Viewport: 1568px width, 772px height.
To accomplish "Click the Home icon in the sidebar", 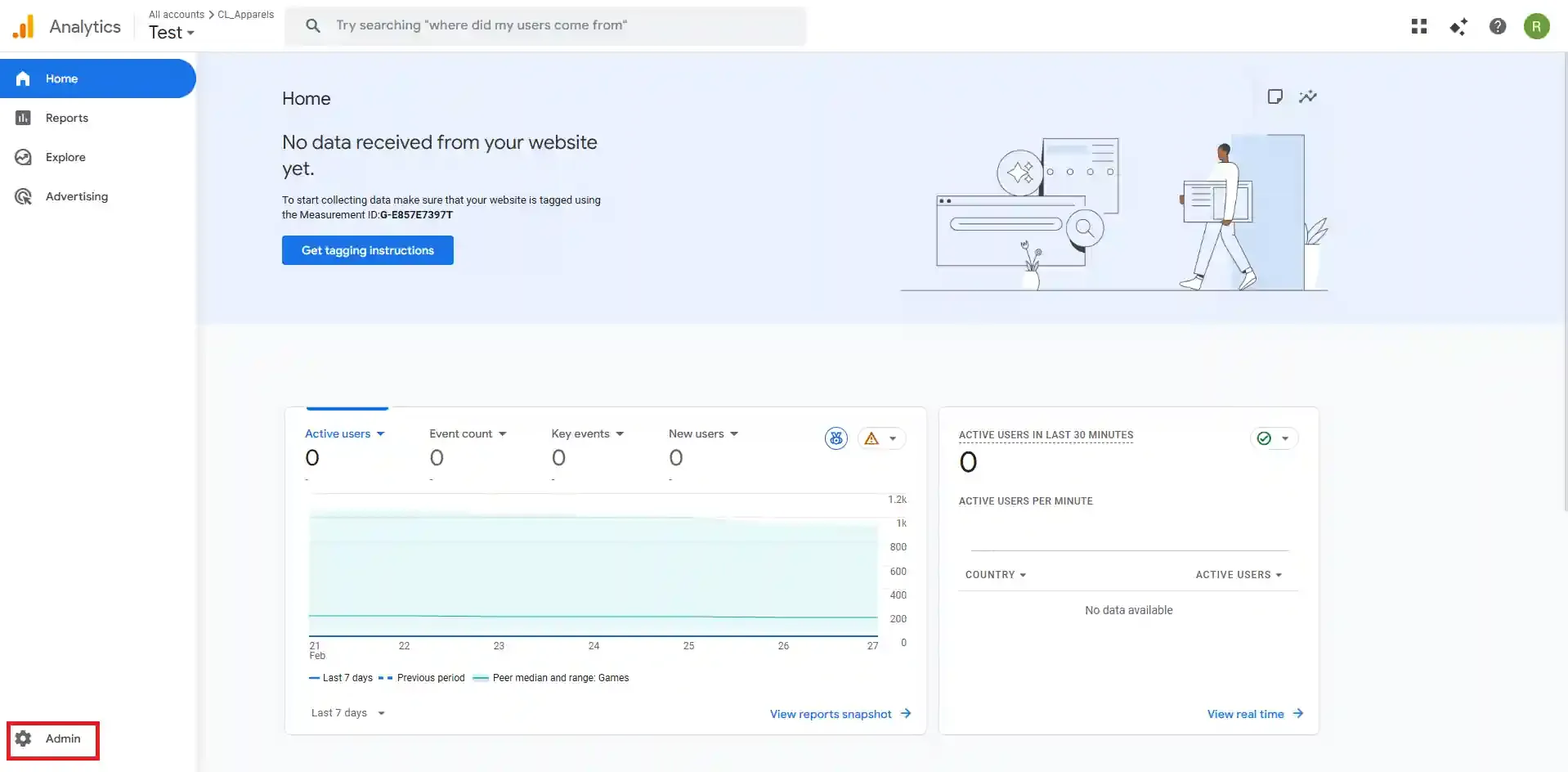I will (23, 79).
